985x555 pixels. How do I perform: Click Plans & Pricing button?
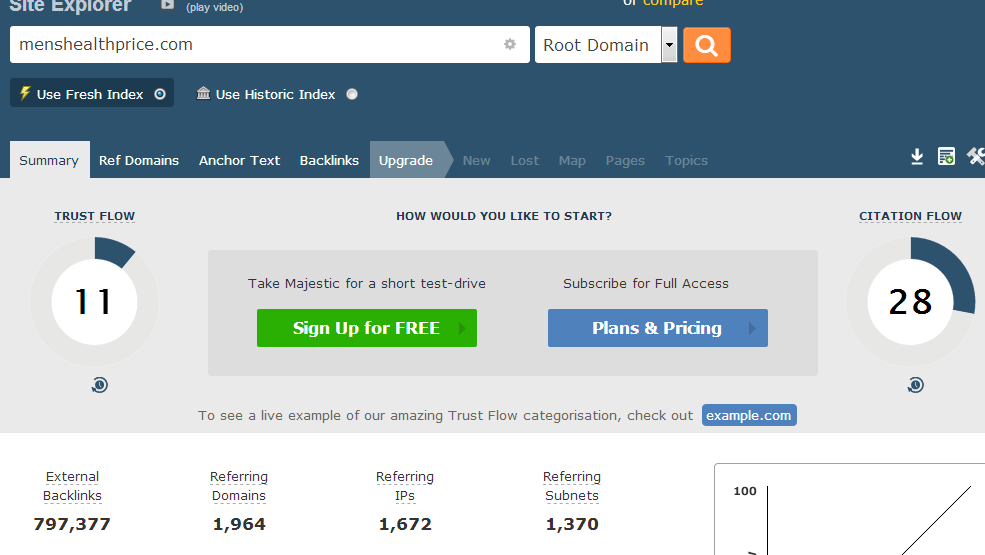(658, 328)
